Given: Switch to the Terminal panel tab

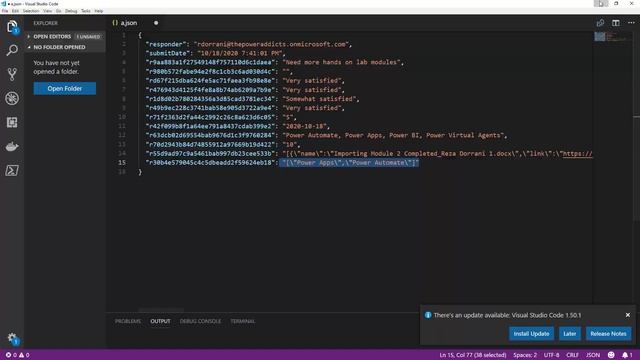Looking at the screenshot, I should (x=242, y=321).
